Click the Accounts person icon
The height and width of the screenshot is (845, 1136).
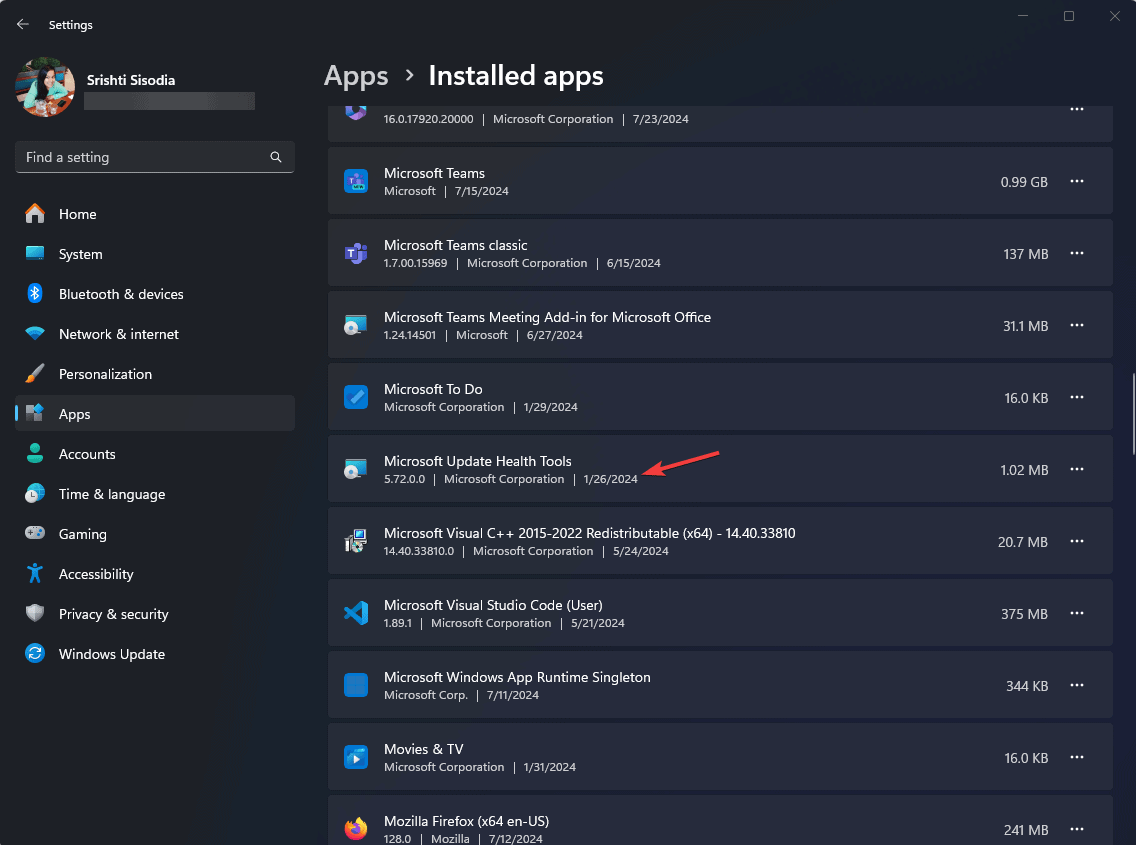pyautogui.click(x=35, y=453)
